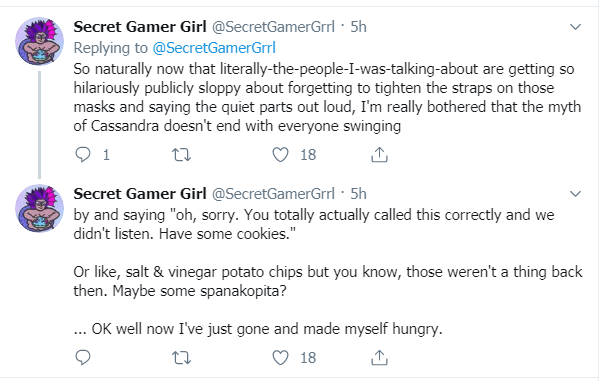The height and width of the screenshot is (381, 602).
Task: Open the @SecretGamerGrrl link after Replying to
Action: (x=214, y=48)
